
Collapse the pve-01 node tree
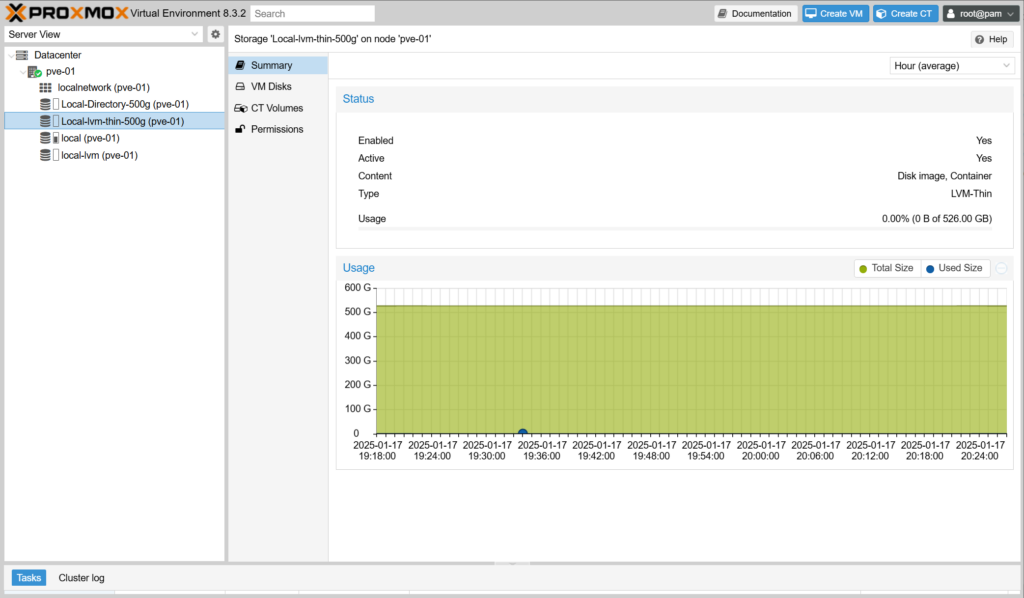coord(23,72)
